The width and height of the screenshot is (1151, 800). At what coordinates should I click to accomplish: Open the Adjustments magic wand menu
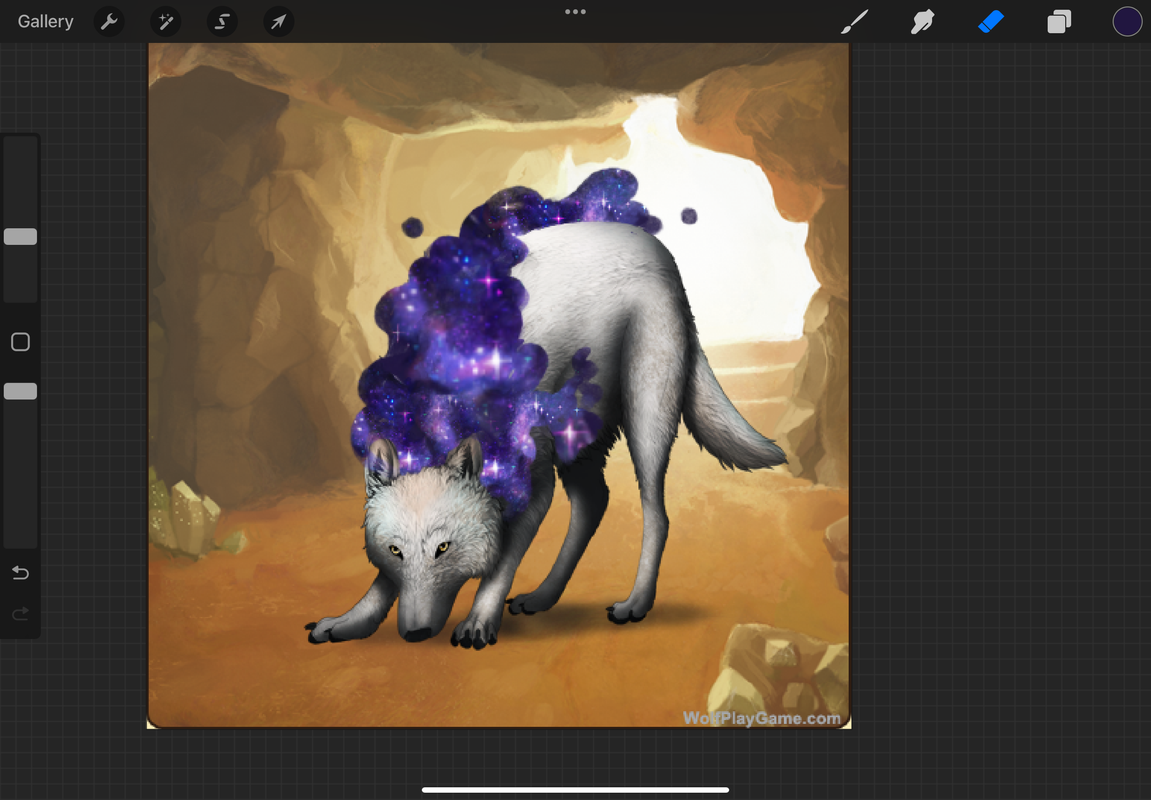pyautogui.click(x=166, y=22)
